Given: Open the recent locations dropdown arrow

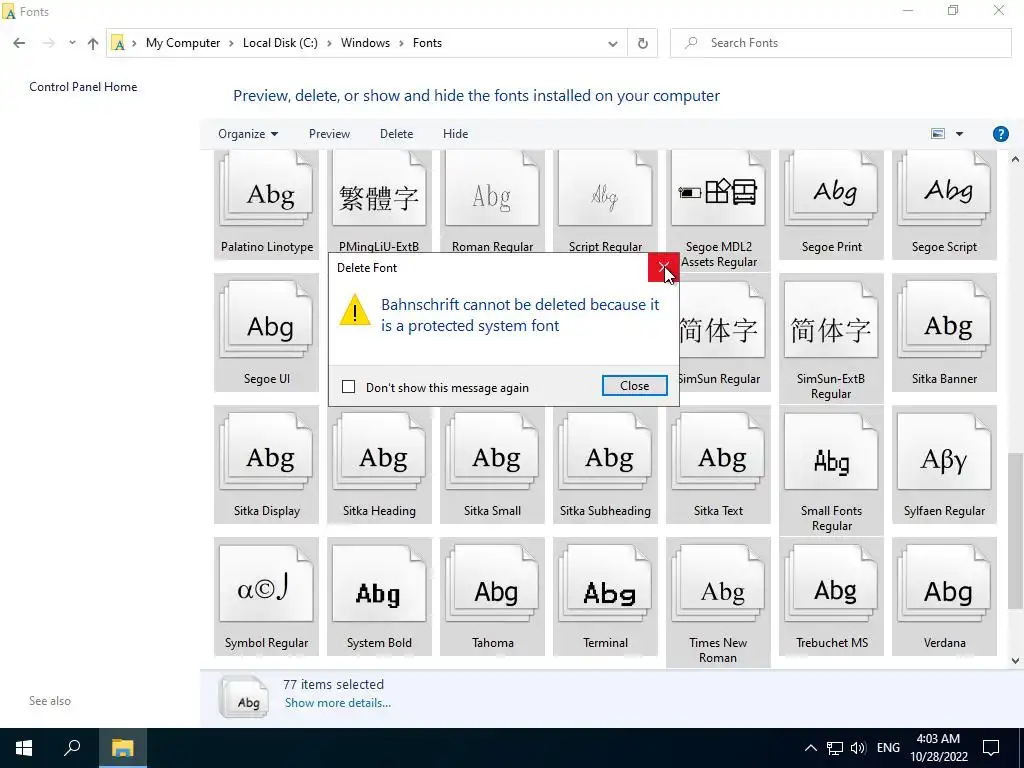Looking at the screenshot, I should (72, 43).
